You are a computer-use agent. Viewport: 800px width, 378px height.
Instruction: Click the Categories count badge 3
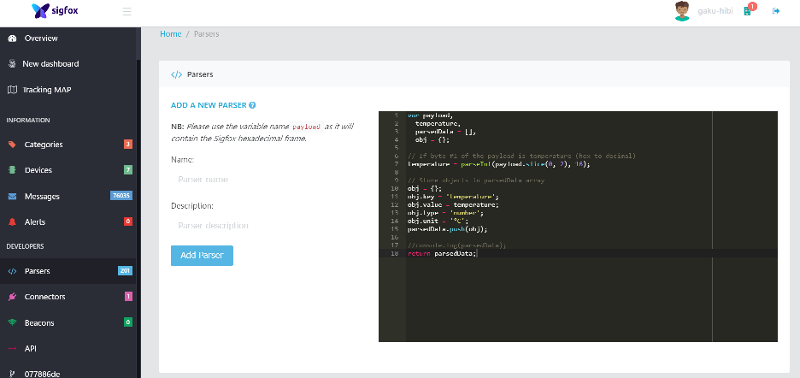pyautogui.click(x=128, y=144)
